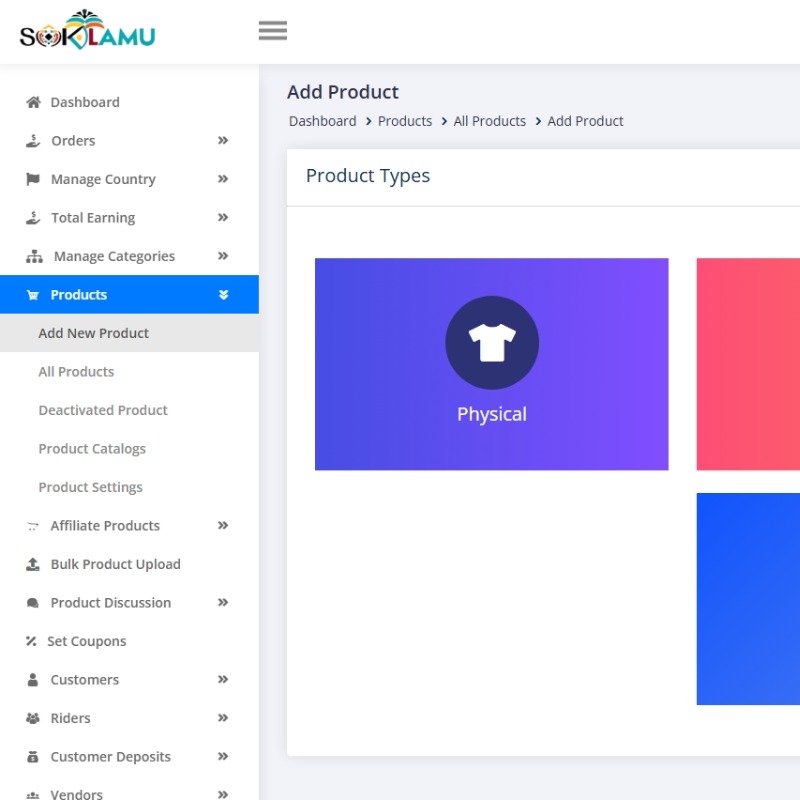Click the Riders group icon

pos(33,718)
